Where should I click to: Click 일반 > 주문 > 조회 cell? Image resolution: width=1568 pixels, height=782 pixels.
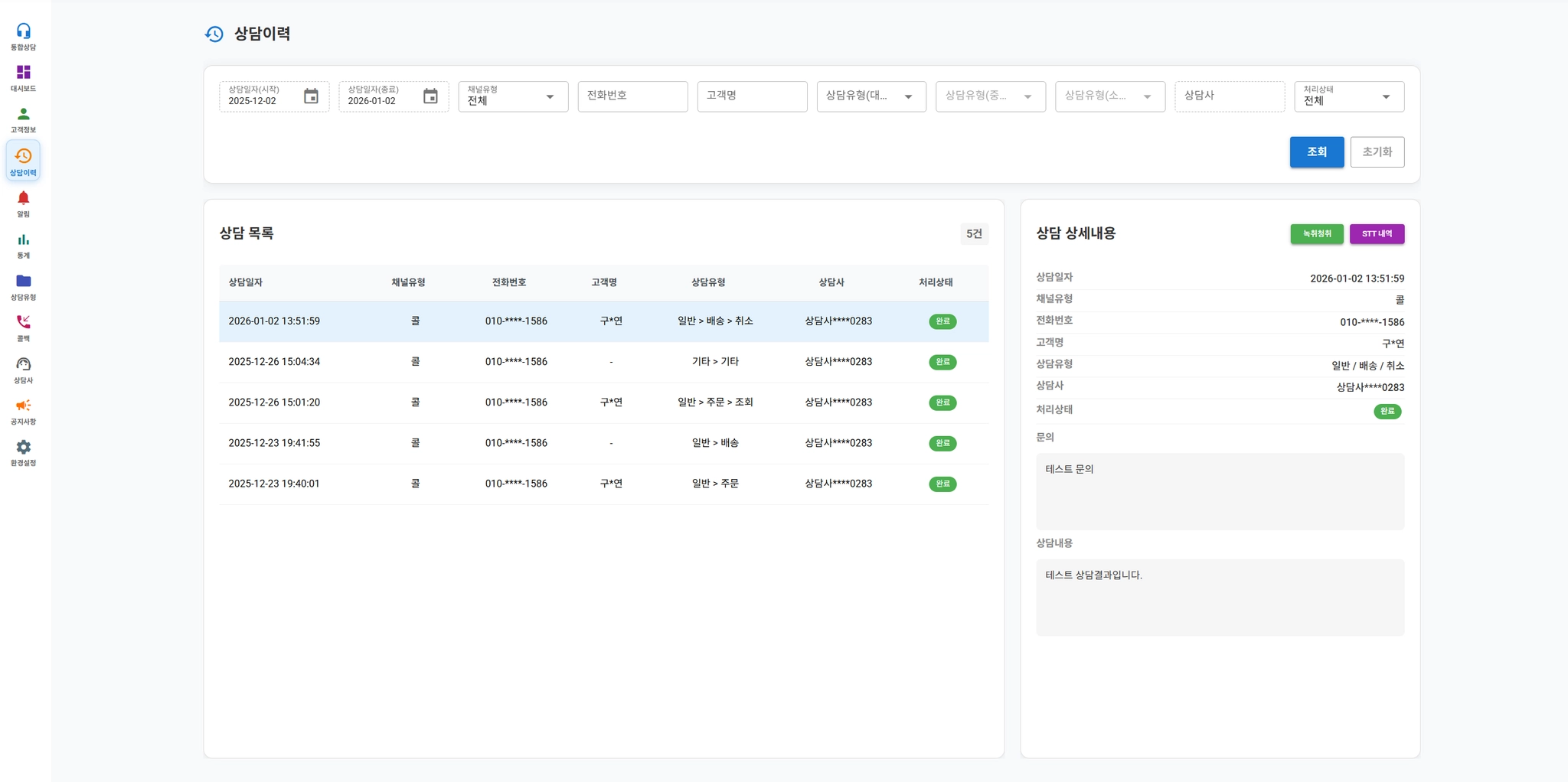pos(715,402)
